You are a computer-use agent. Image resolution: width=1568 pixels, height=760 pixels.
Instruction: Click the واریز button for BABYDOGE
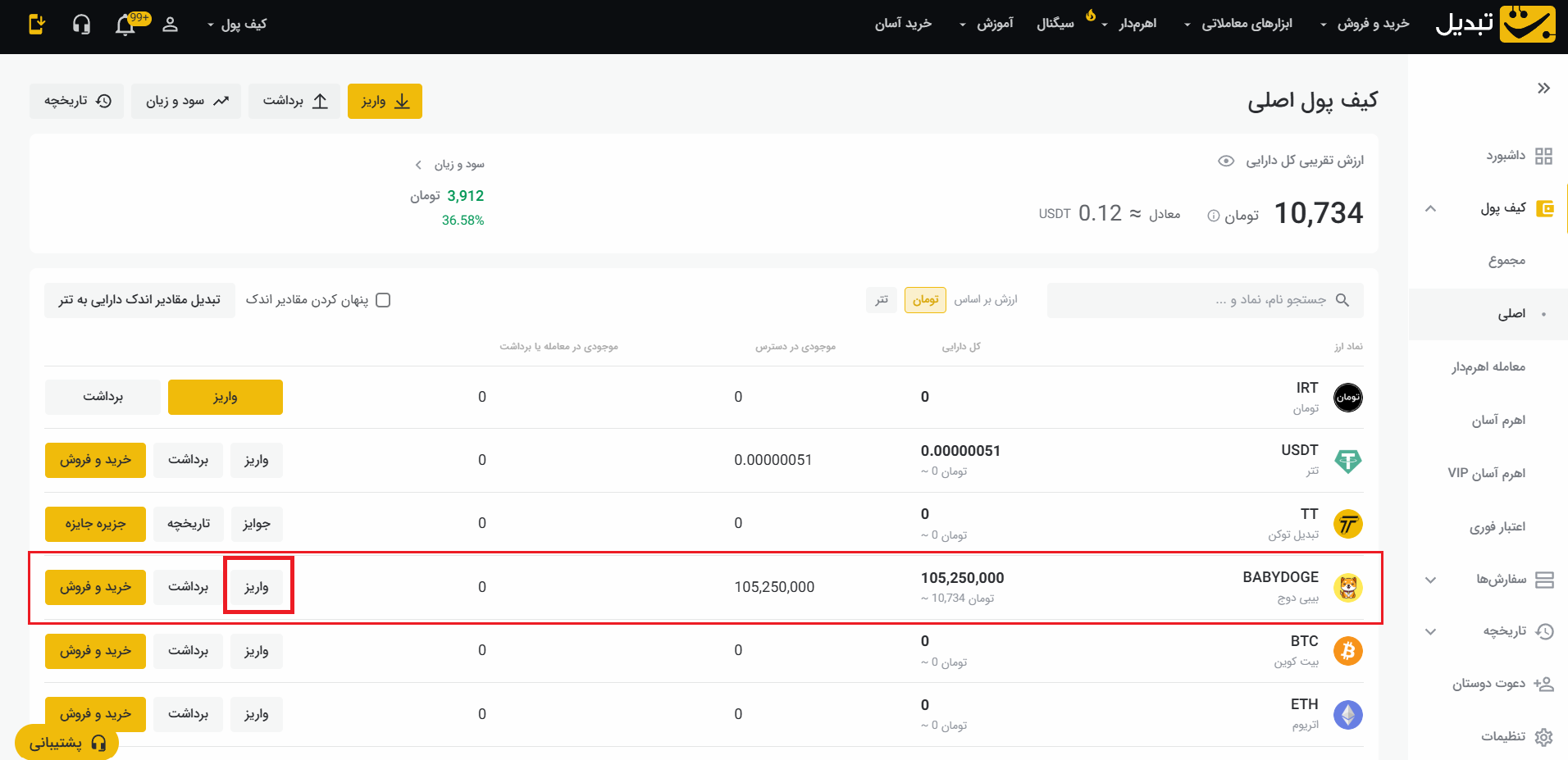[257, 587]
